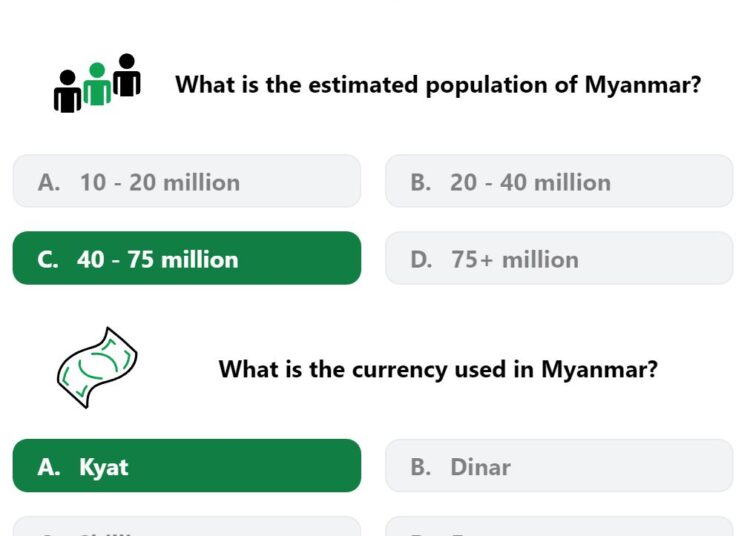Image resolution: width=750 pixels, height=536 pixels.
Task: Click the green person figure in the icon
Action: pyautogui.click(x=97, y=84)
